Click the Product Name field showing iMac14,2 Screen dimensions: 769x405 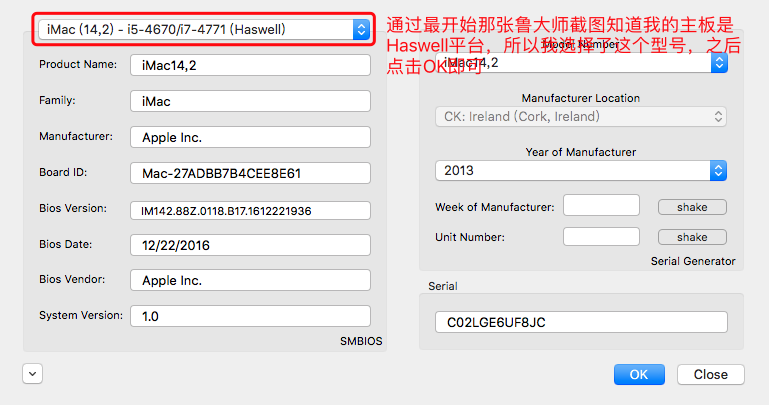[x=250, y=65]
